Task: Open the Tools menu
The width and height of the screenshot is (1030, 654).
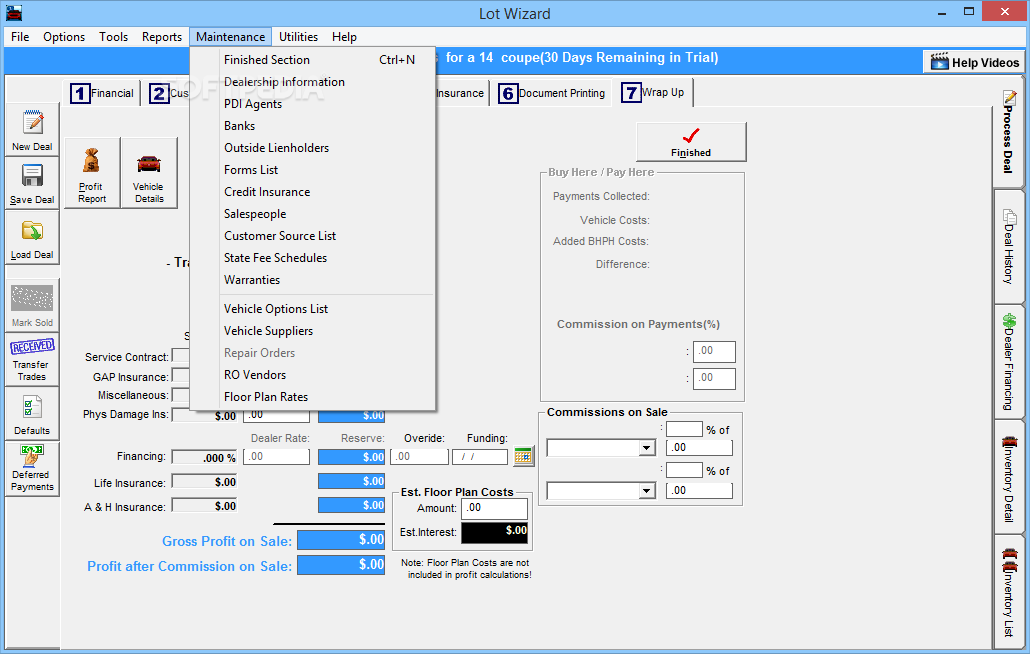Action: [x=113, y=37]
